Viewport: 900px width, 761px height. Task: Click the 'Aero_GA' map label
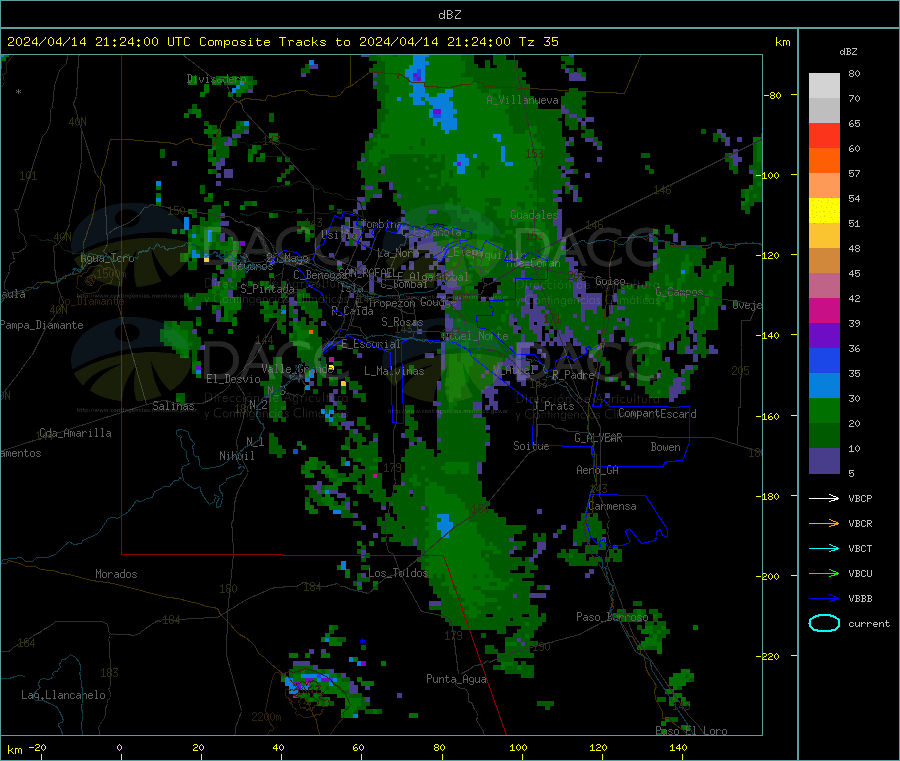coord(597,470)
